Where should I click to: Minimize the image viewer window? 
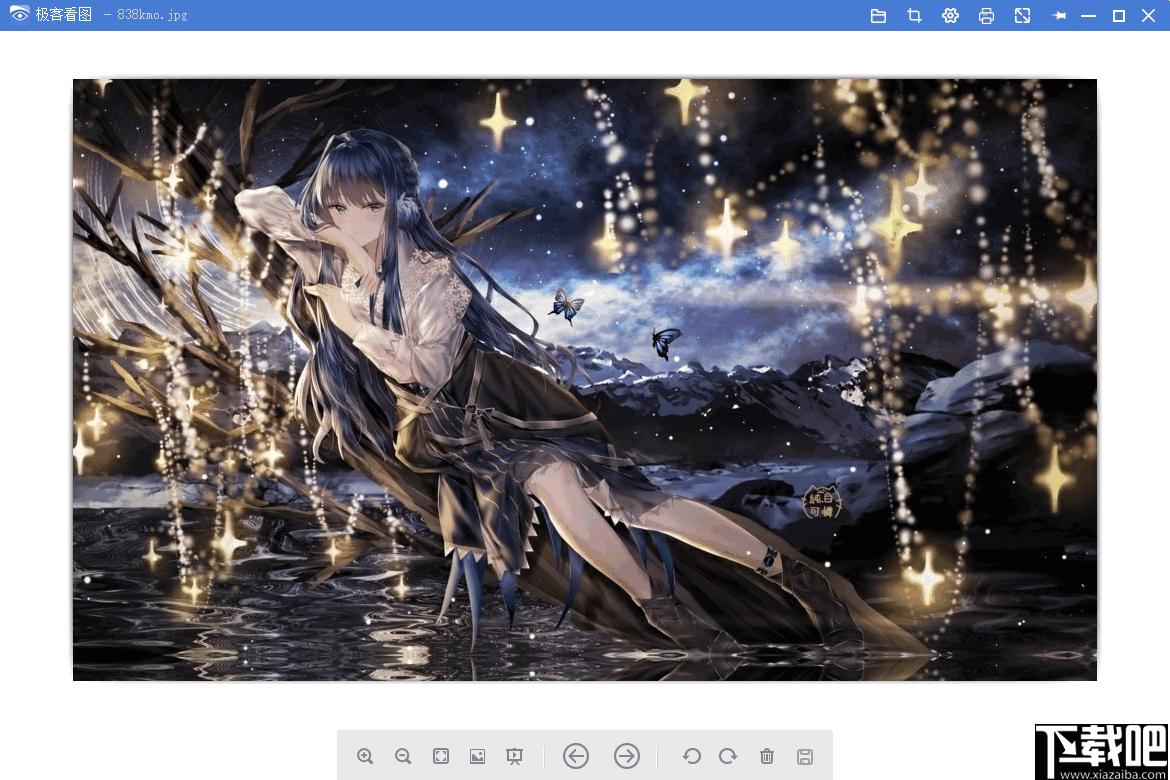pyautogui.click(x=1089, y=16)
